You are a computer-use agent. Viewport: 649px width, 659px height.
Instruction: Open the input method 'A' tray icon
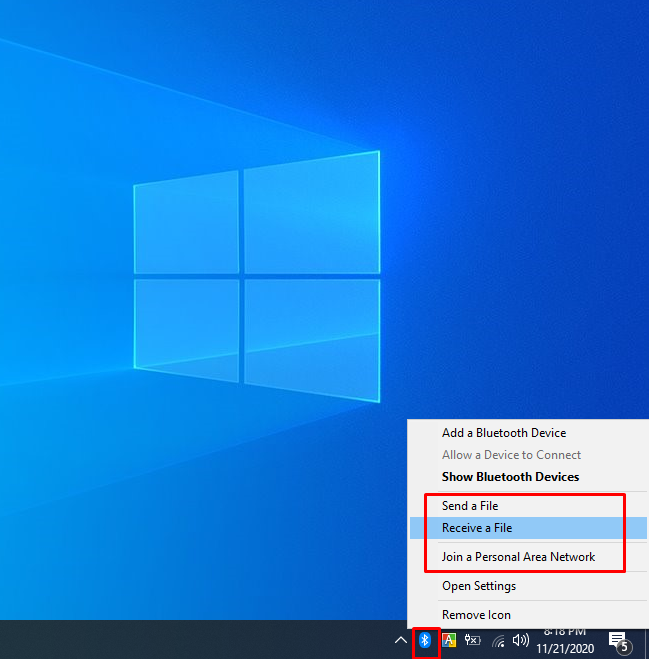point(449,641)
